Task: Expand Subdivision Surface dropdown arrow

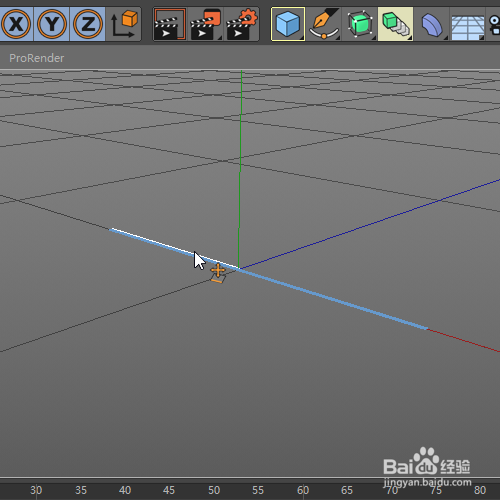Action: [374, 38]
